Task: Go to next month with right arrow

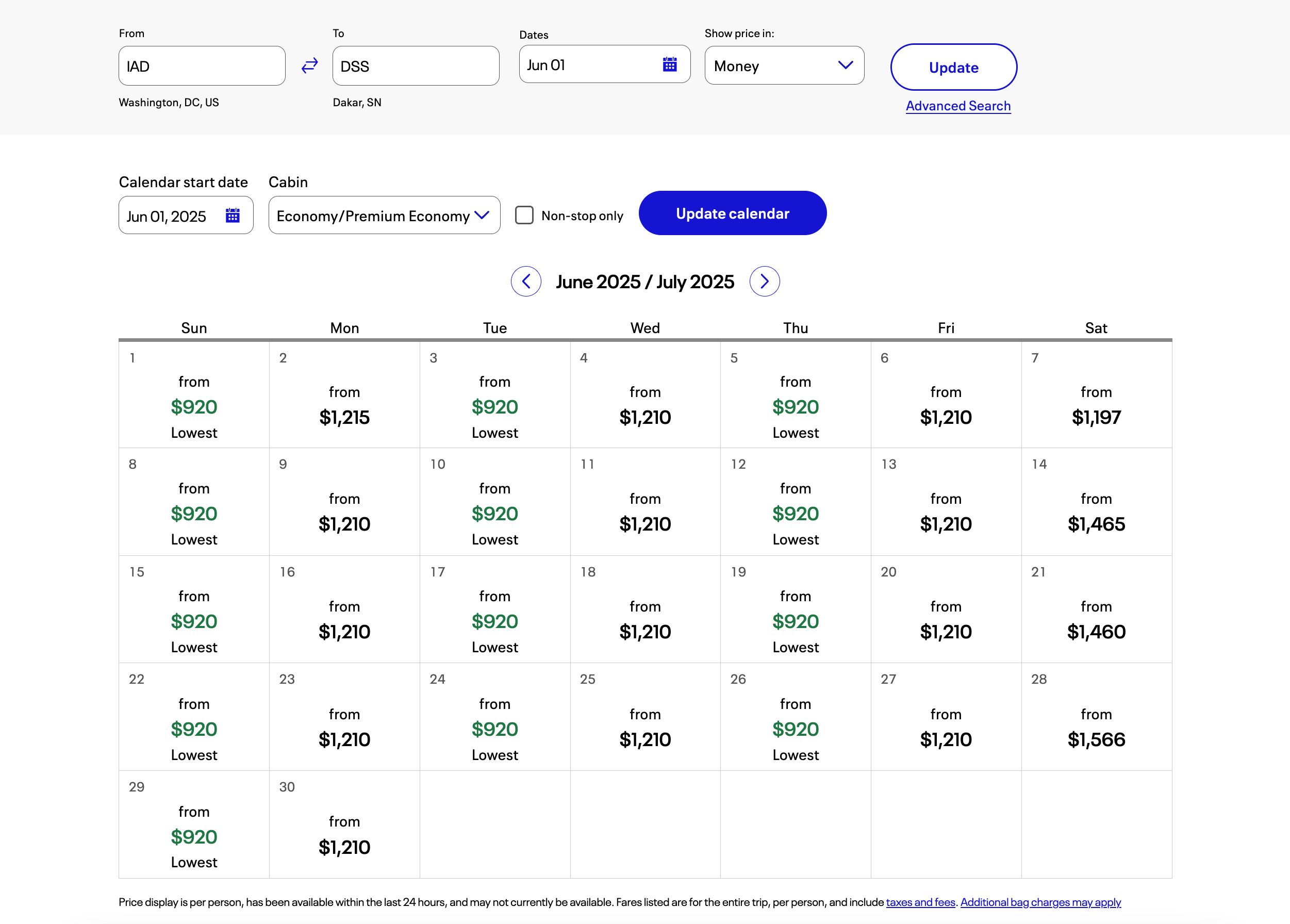Action: coord(765,281)
